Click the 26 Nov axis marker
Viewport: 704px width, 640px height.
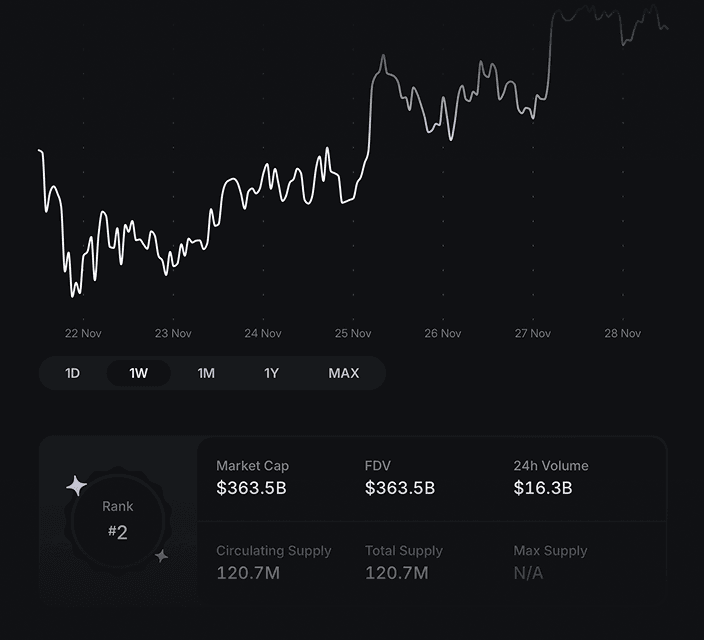(x=443, y=334)
